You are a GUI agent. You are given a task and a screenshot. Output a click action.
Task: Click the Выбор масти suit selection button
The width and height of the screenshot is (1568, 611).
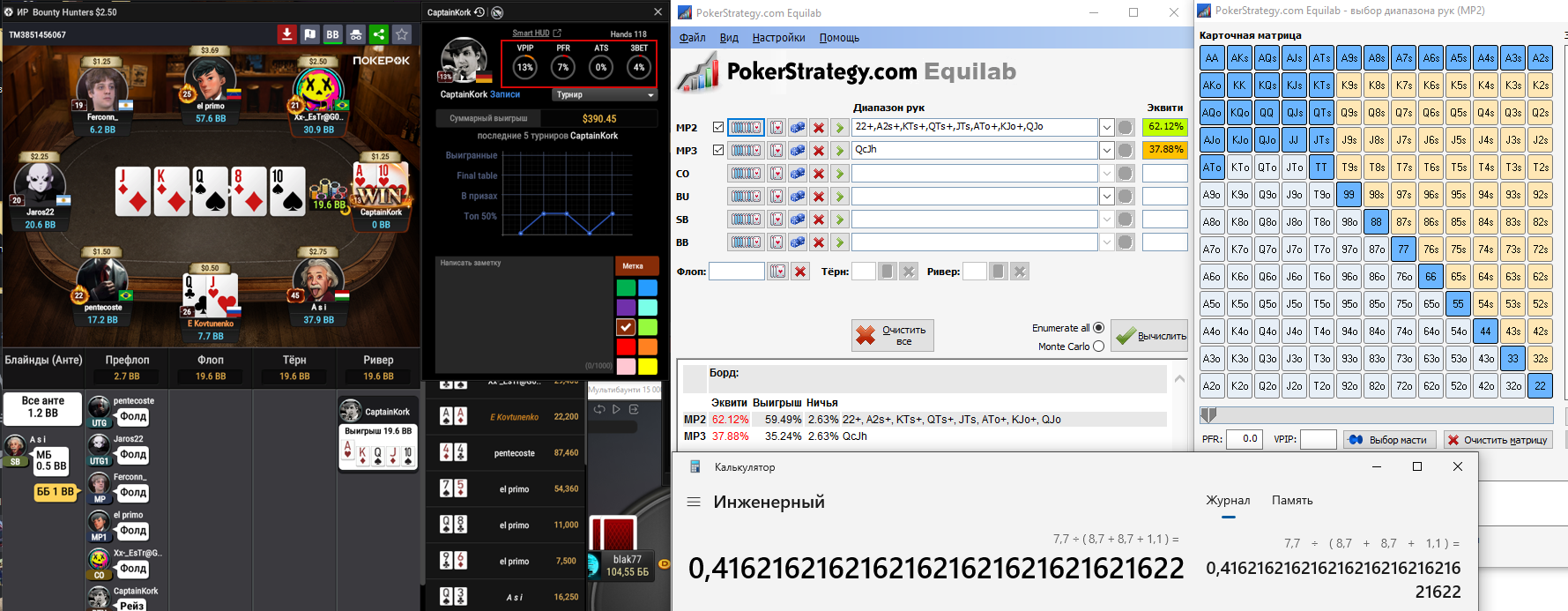click(x=1390, y=440)
